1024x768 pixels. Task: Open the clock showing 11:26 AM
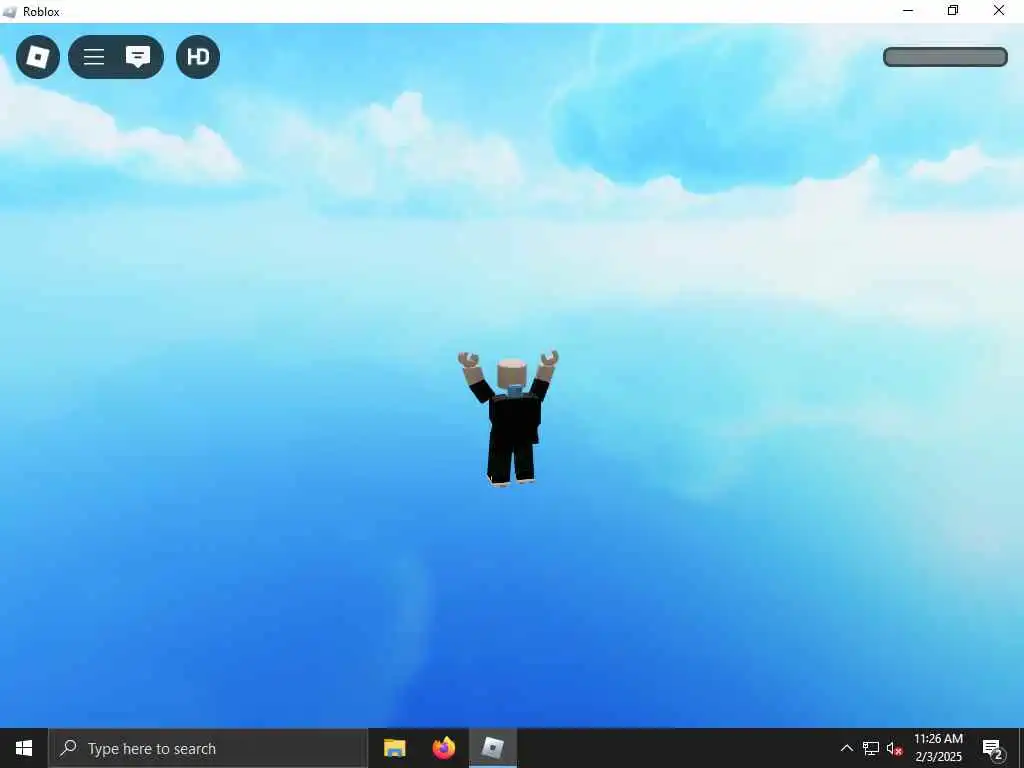(938, 748)
